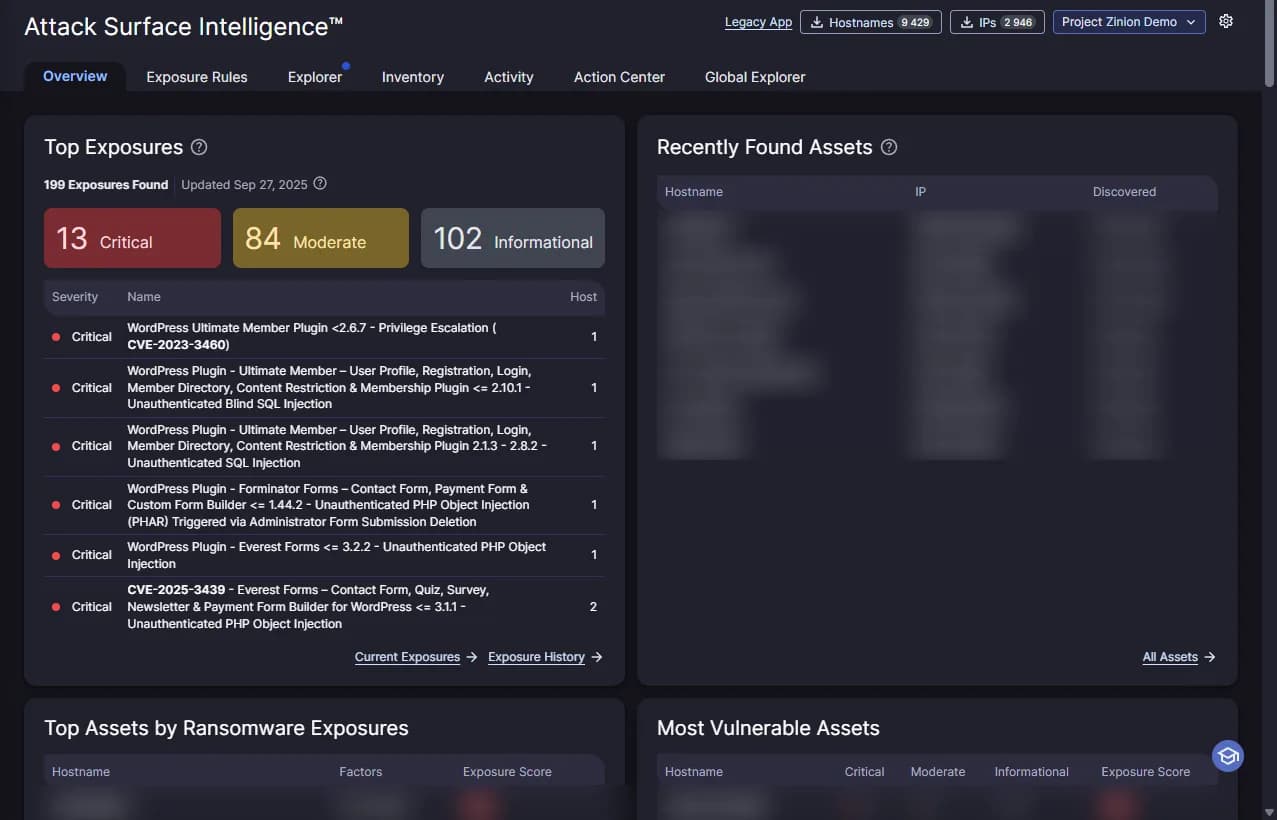The height and width of the screenshot is (820, 1277).
Task: Select the 102 Informational tile
Action: pyautogui.click(x=513, y=238)
